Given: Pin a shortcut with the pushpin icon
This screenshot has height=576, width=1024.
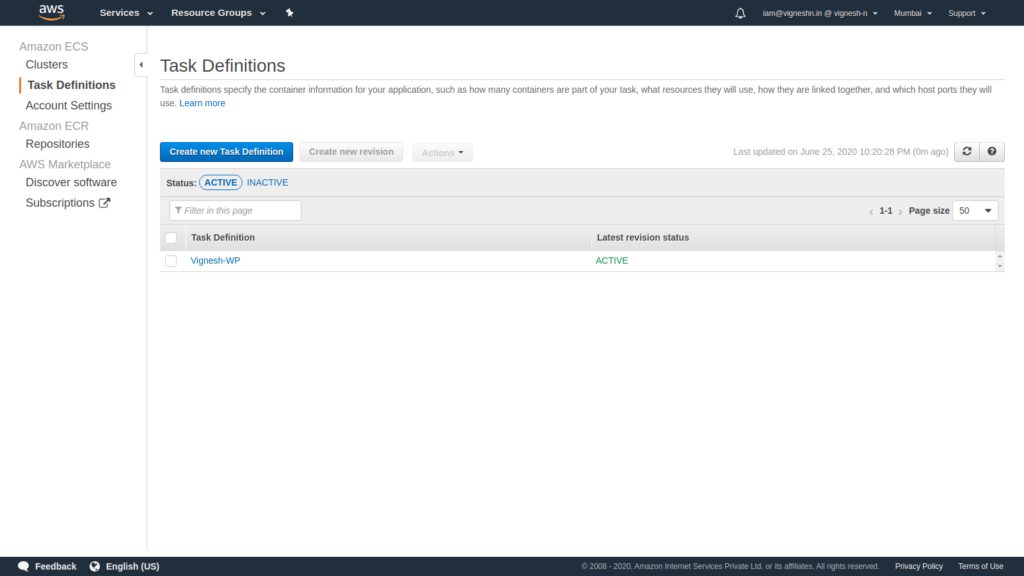Looking at the screenshot, I should 289,12.
